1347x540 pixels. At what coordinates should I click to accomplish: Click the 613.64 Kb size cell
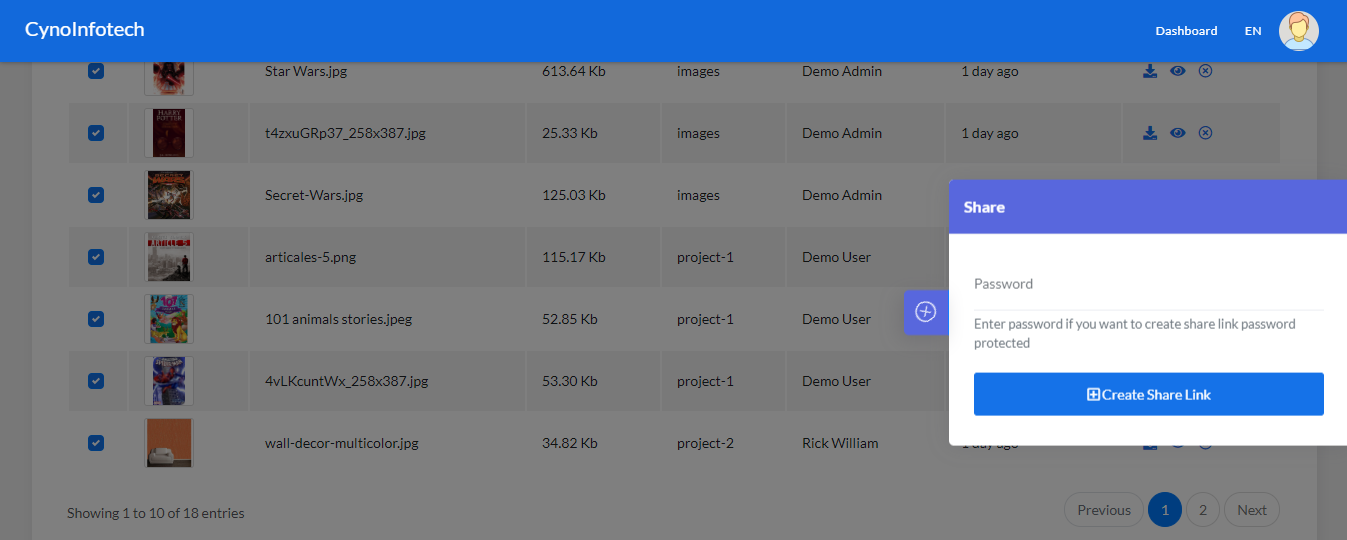(x=573, y=71)
